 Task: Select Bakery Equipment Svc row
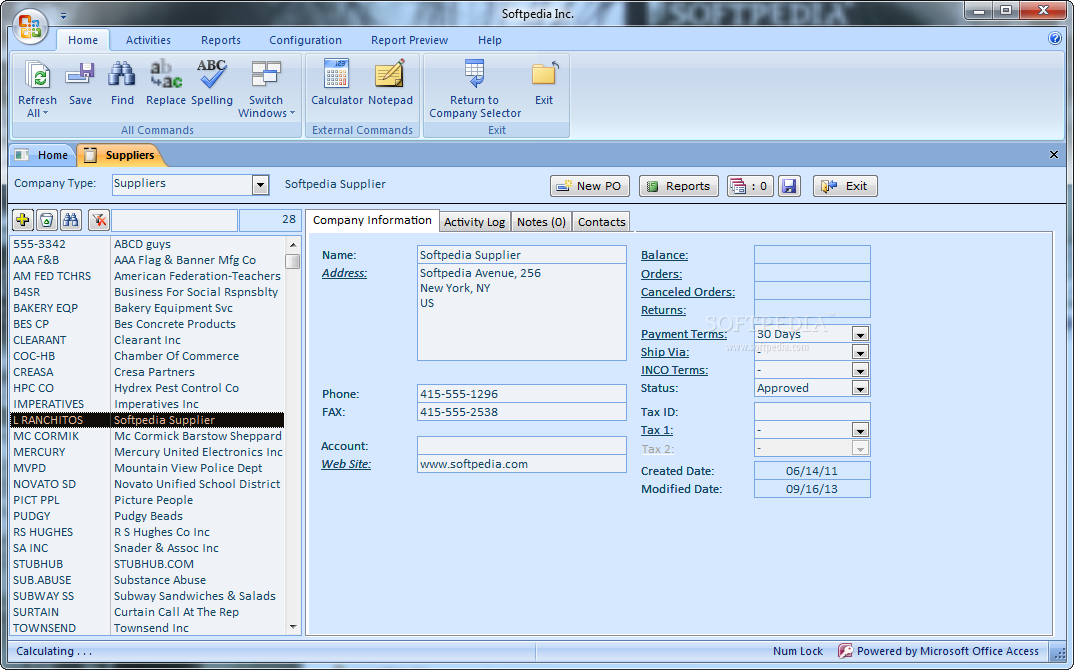(147, 308)
